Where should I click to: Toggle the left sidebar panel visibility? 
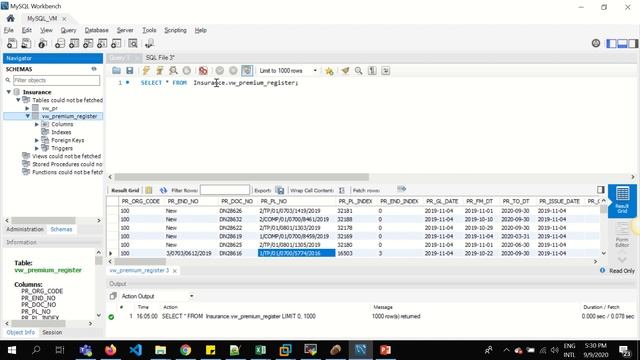(611, 43)
